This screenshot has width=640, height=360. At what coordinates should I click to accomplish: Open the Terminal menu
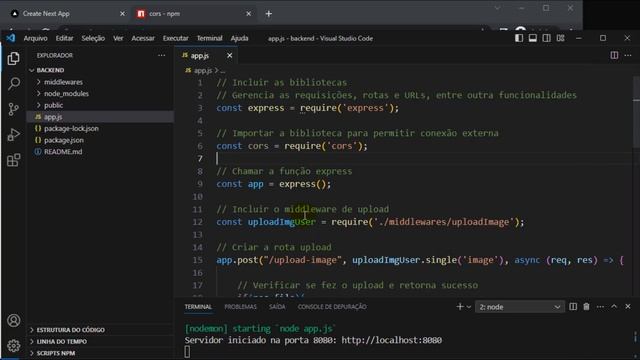point(209,38)
